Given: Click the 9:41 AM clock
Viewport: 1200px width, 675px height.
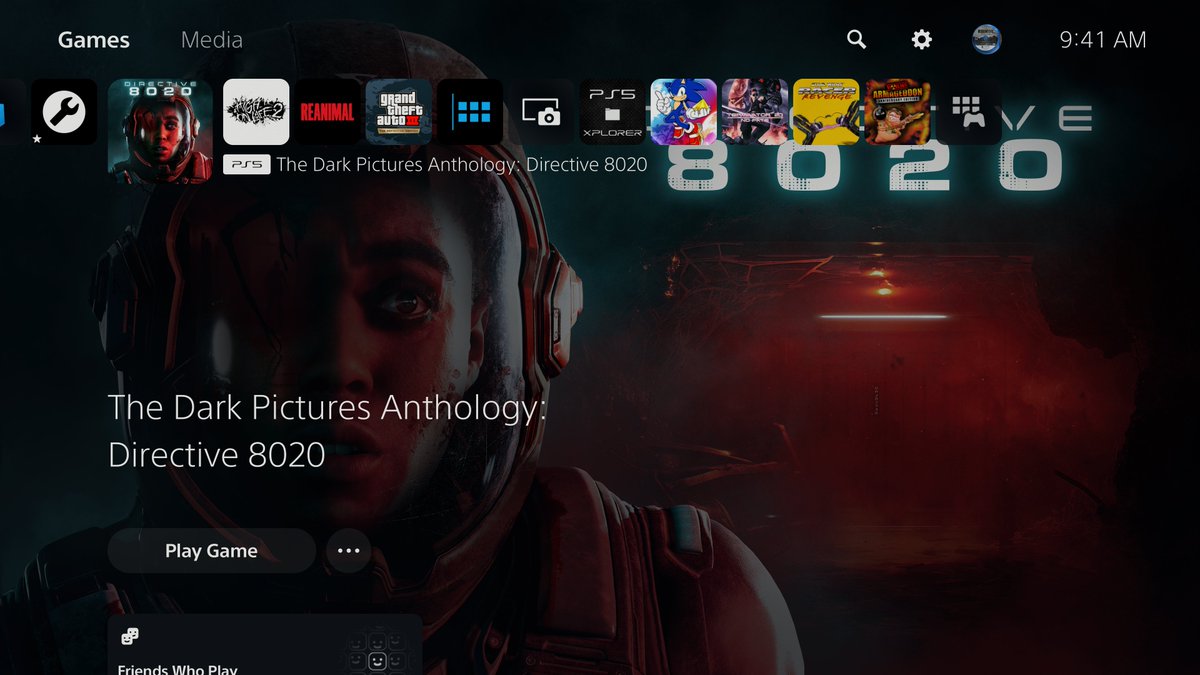Looking at the screenshot, I should pos(1103,40).
